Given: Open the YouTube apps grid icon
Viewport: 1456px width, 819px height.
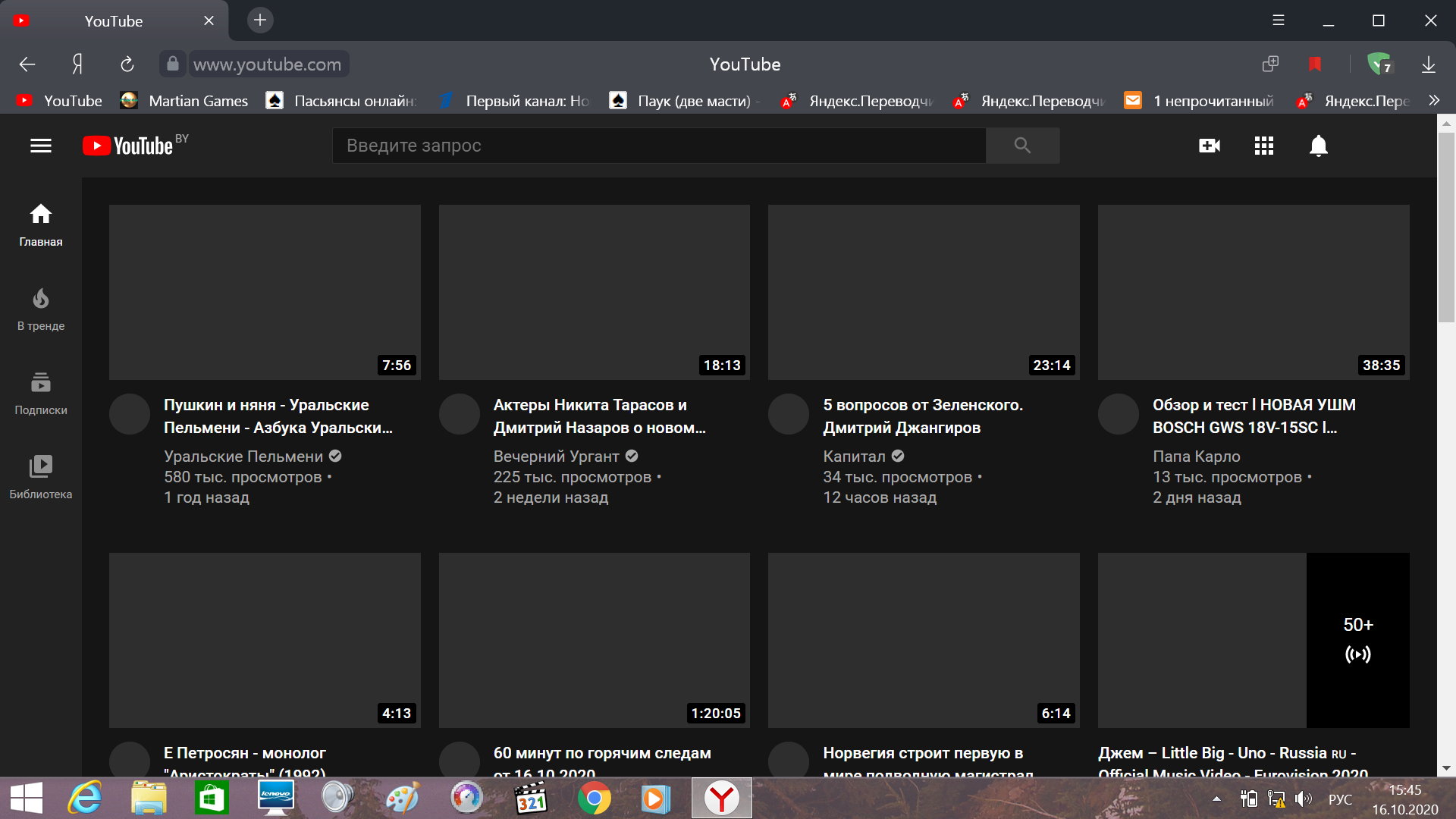Looking at the screenshot, I should [x=1263, y=145].
